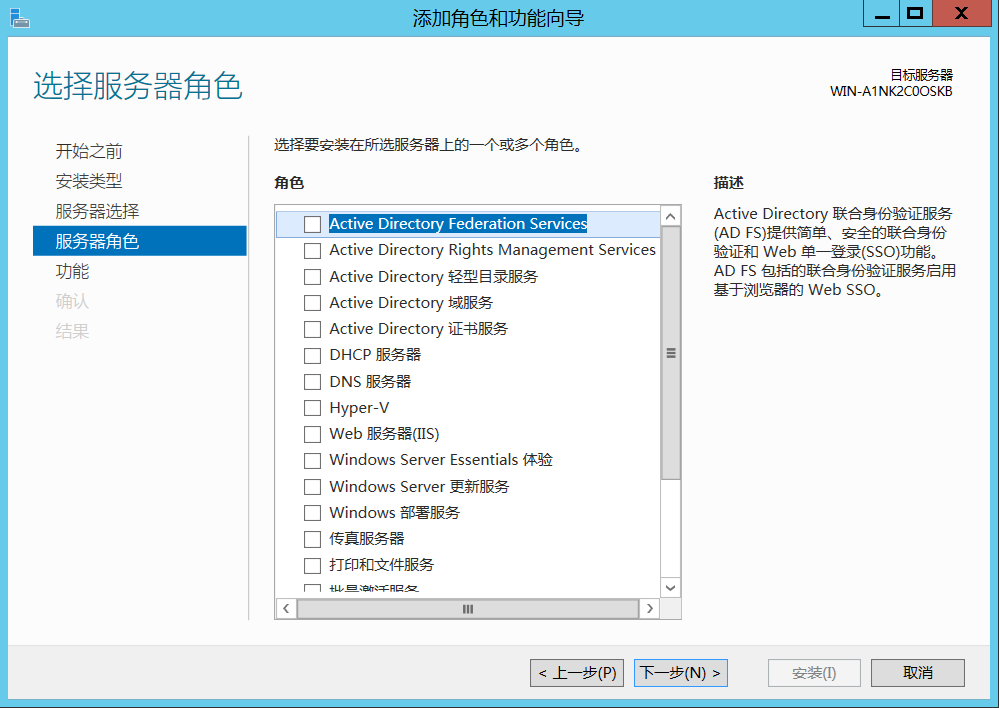The image size is (999, 708).
Task: Click the scroll up arrow of roles list
Action: 670,217
